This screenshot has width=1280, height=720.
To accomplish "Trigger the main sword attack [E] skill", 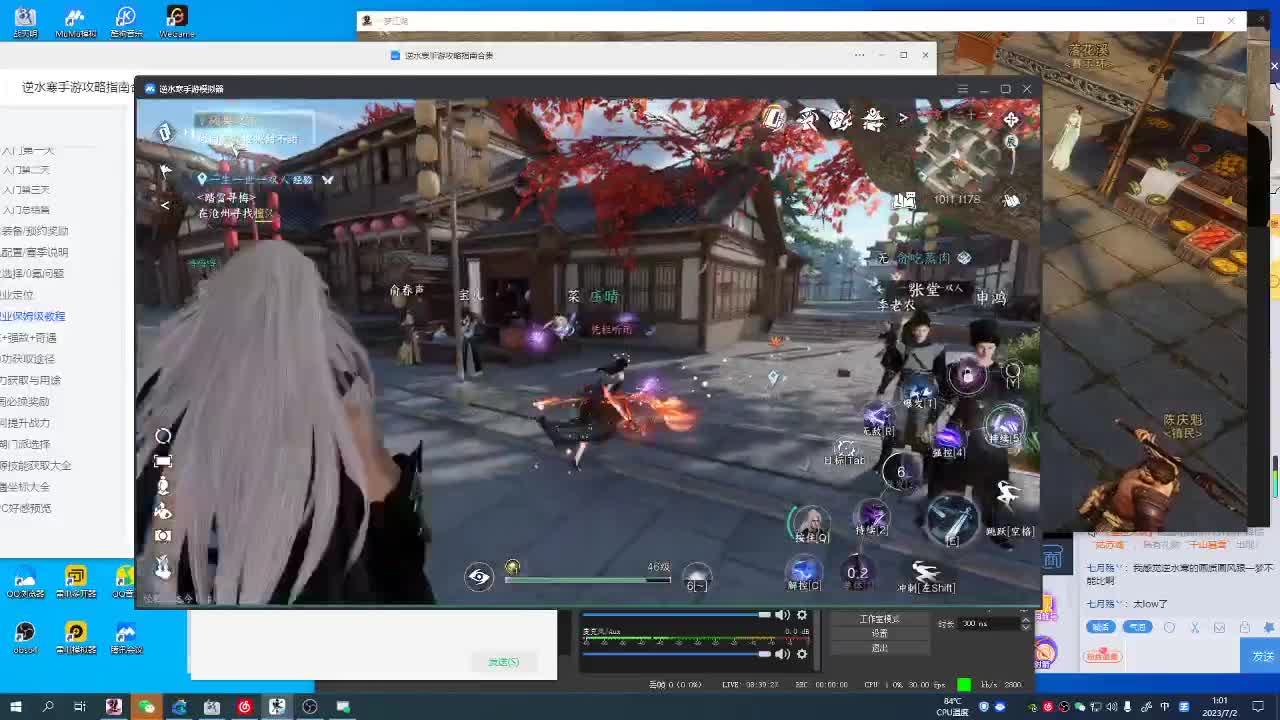I will click(x=952, y=518).
